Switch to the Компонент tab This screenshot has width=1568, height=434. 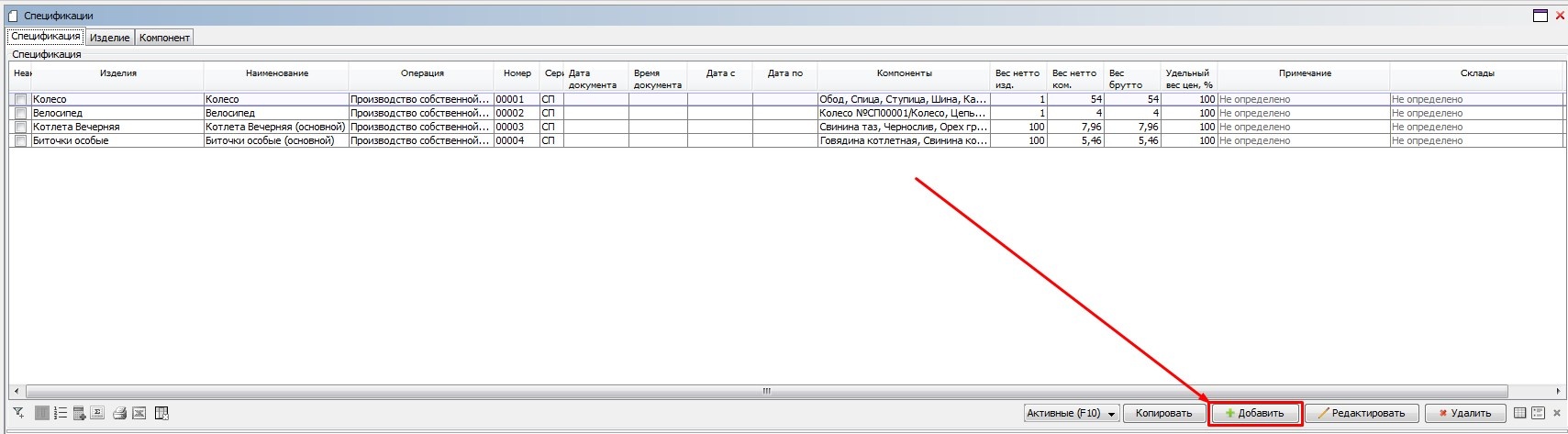(164, 38)
